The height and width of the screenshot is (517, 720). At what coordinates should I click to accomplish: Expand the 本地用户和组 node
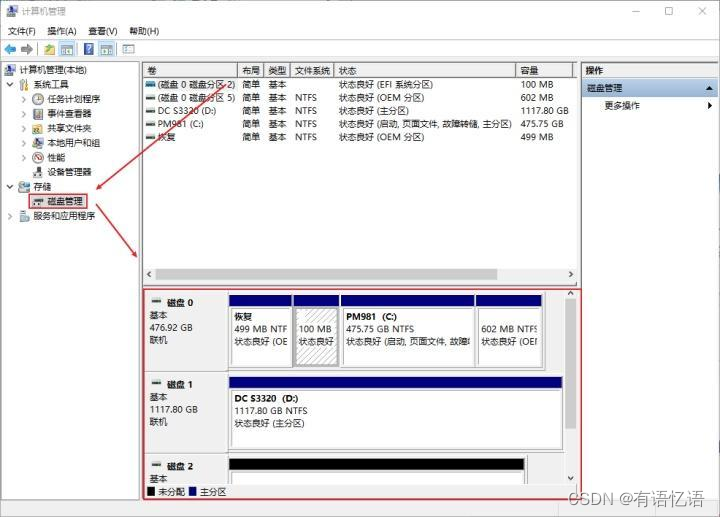point(24,143)
